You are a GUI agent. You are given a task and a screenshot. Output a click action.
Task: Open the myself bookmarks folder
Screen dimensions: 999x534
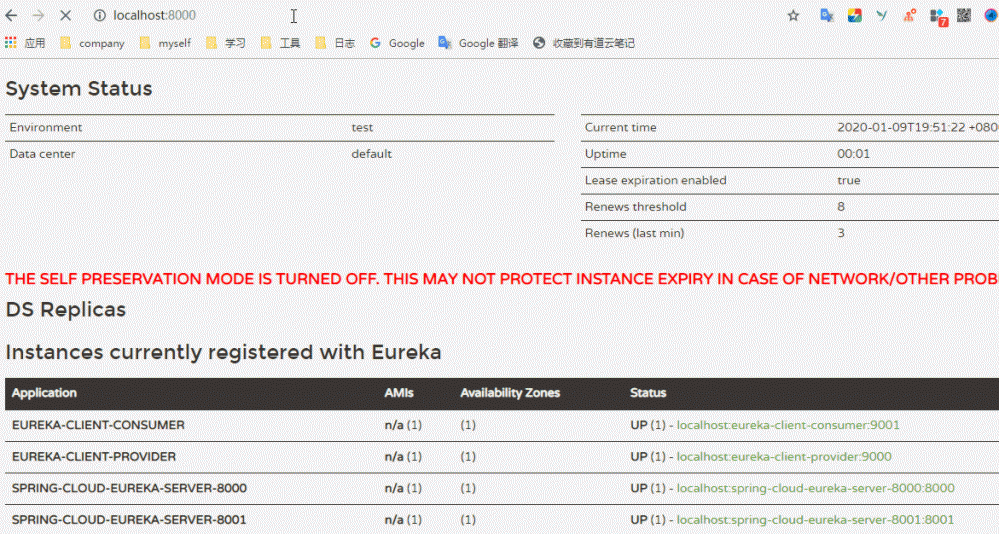[165, 43]
